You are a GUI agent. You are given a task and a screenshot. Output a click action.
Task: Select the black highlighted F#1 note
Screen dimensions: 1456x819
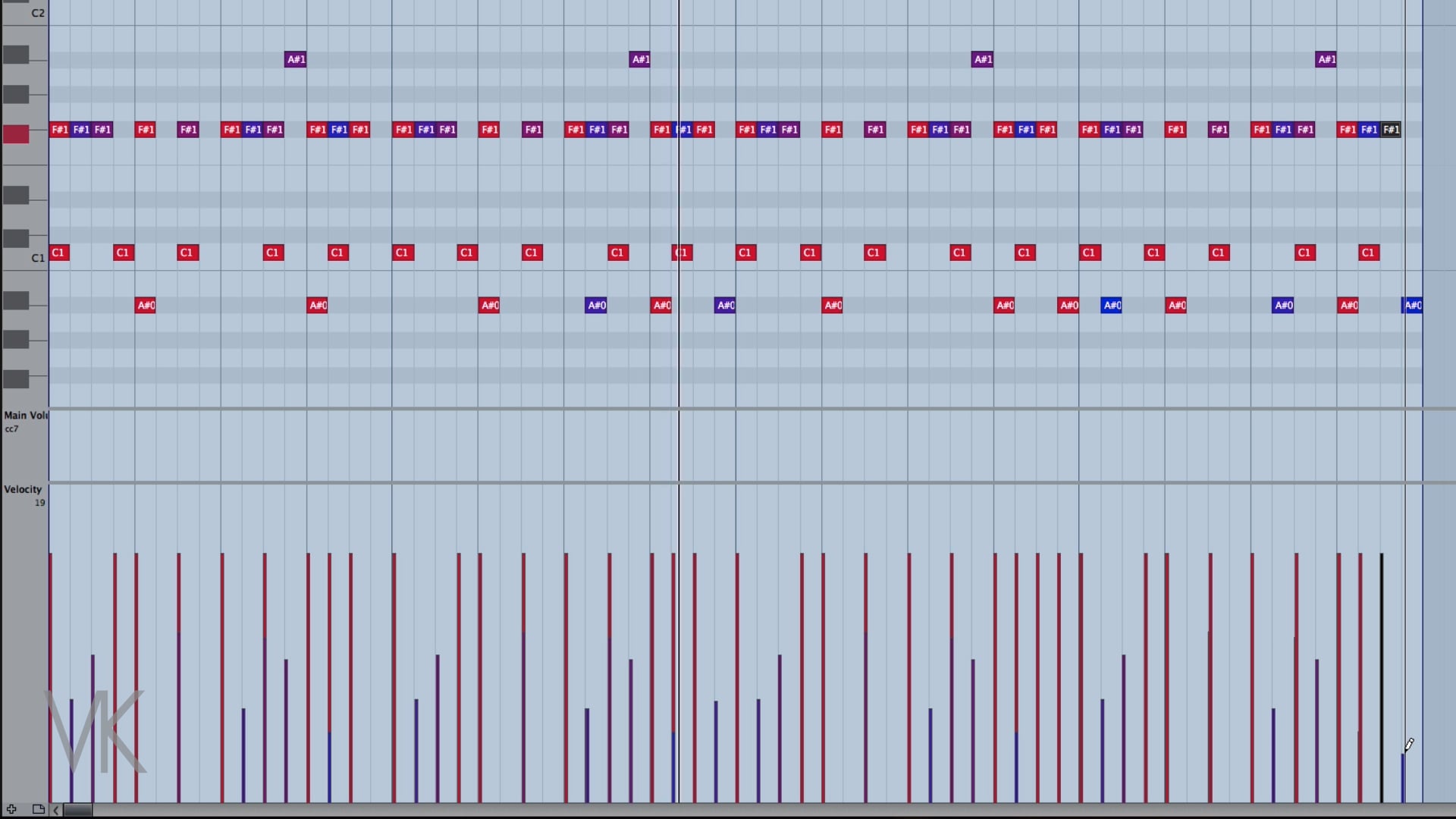(x=1391, y=130)
